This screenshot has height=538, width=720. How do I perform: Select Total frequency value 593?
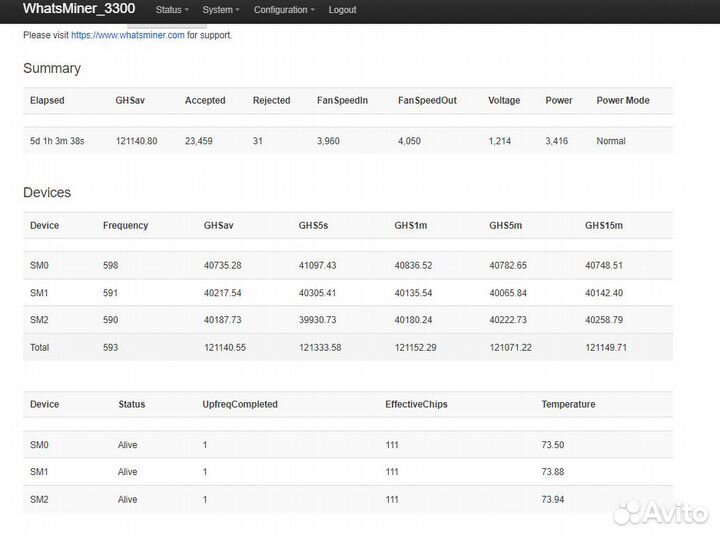coord(110,347)
